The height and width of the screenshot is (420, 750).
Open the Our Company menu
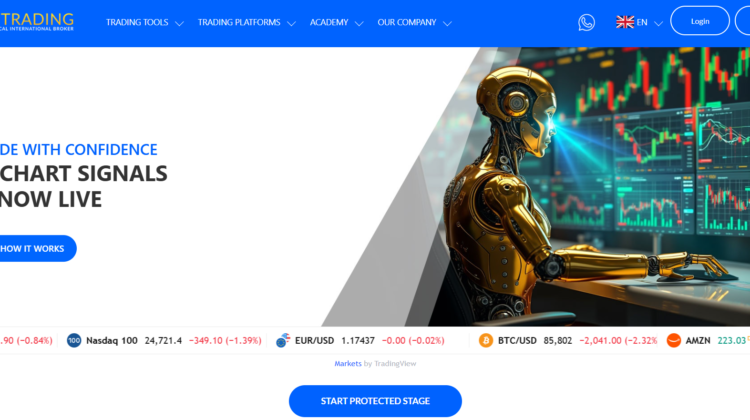pos(407,22)
